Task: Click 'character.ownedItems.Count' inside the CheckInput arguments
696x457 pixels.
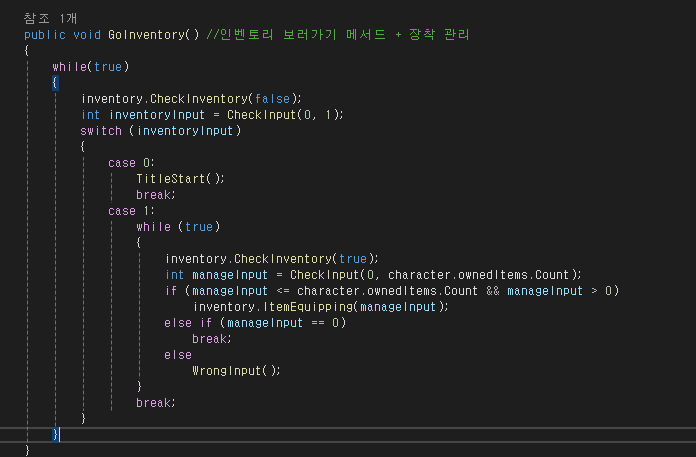Action: click(478, 275)
